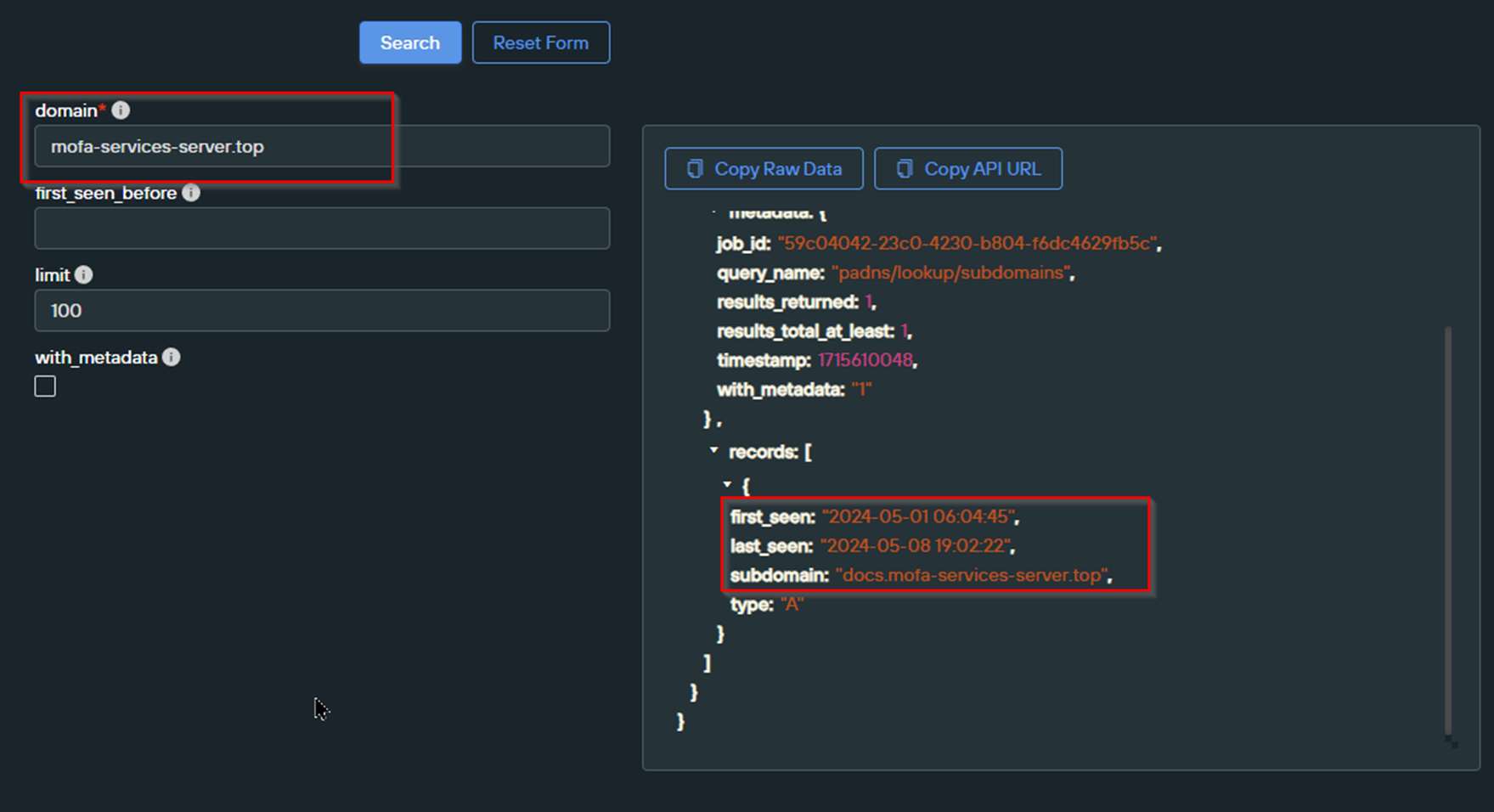Click the Copy API URL button label
1494x812 pixels.
(983, 169)
